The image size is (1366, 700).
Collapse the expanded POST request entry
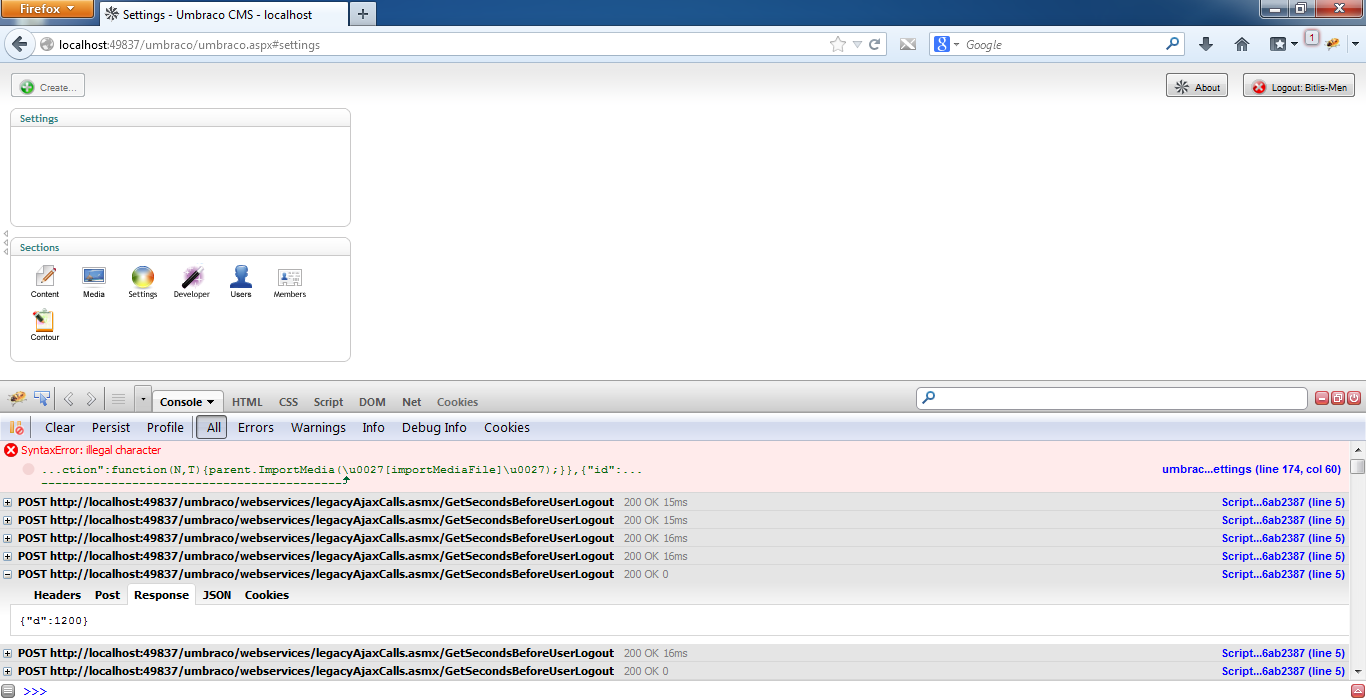[8, 574]
